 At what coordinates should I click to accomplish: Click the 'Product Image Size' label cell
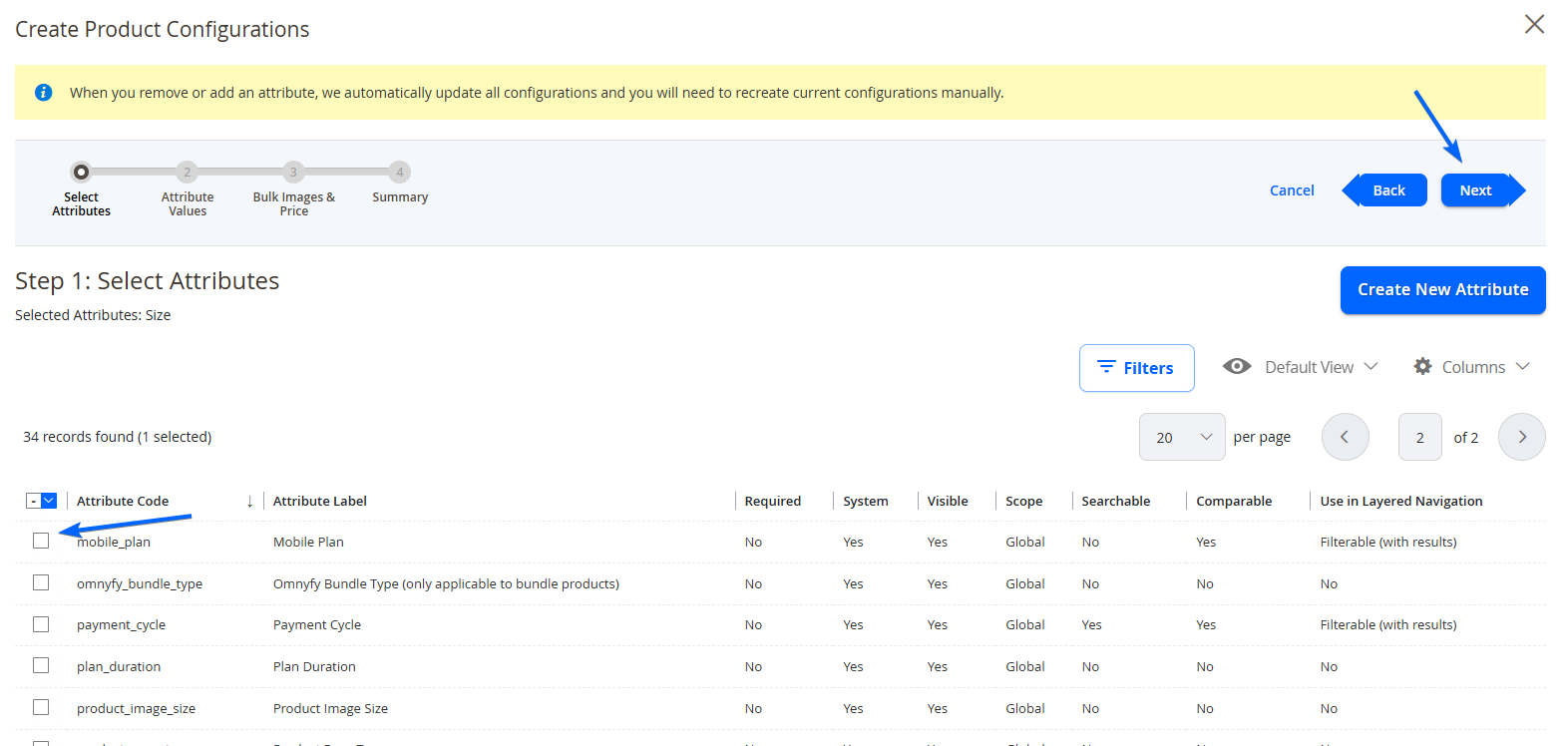330,709
